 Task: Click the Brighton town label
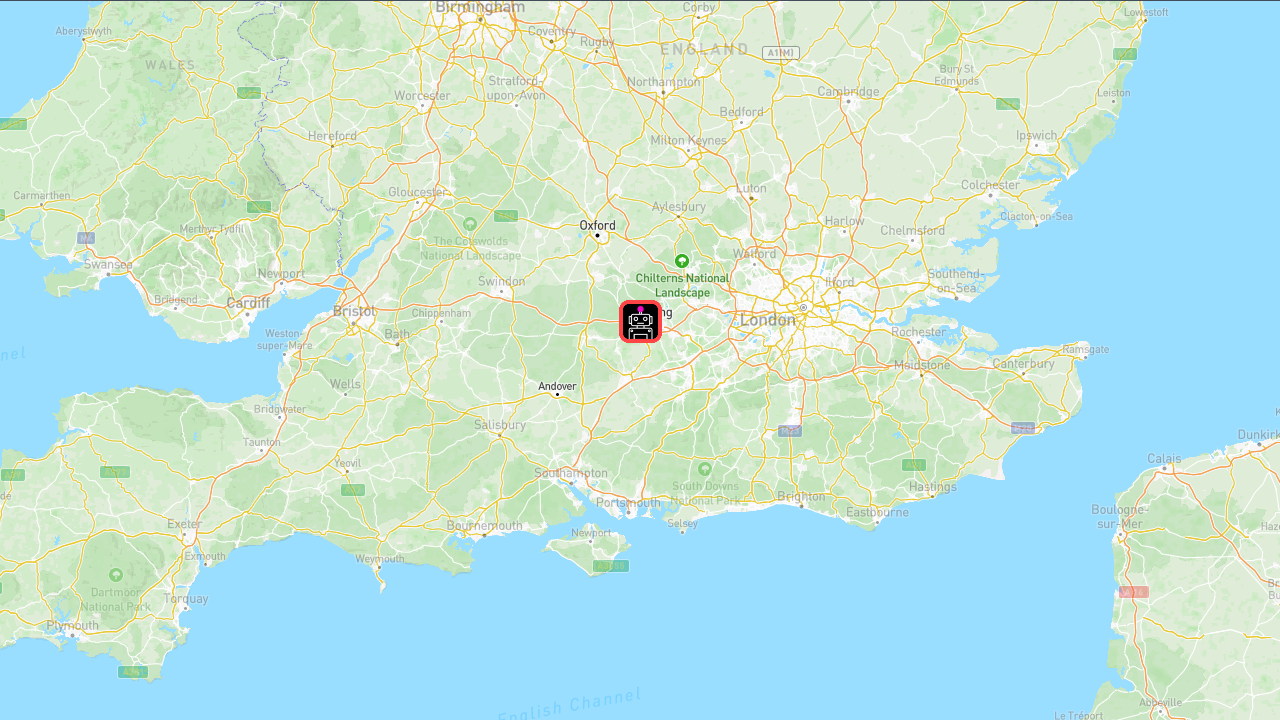pos(802,496)
